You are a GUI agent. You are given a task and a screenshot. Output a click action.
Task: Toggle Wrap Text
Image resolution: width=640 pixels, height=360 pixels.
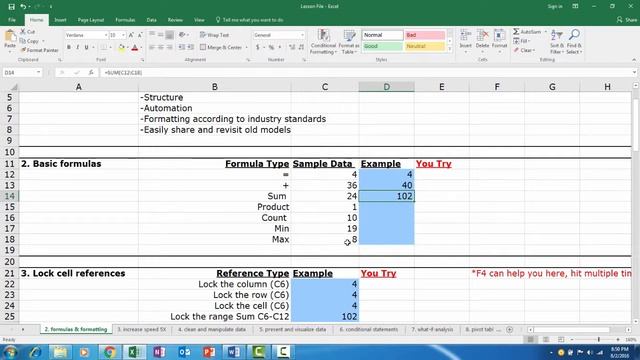(214, 35)
